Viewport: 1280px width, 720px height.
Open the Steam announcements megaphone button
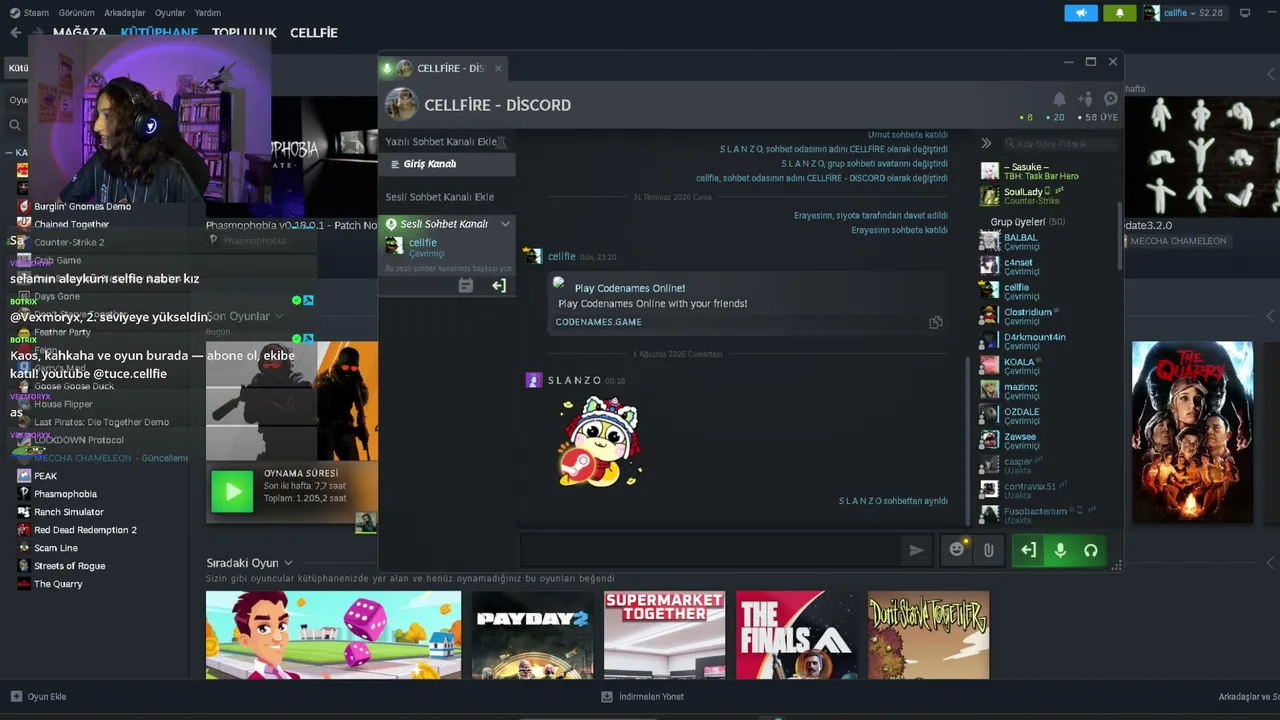[1081, 13]
